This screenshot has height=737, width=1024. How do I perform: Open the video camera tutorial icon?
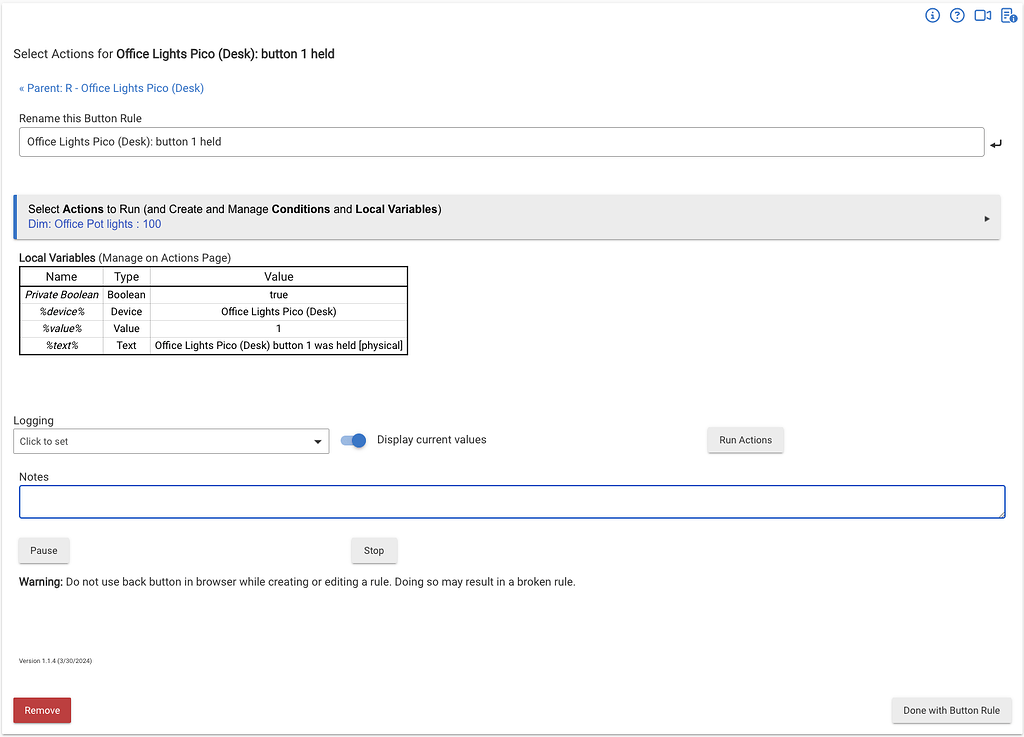click(x=982, y=15)
